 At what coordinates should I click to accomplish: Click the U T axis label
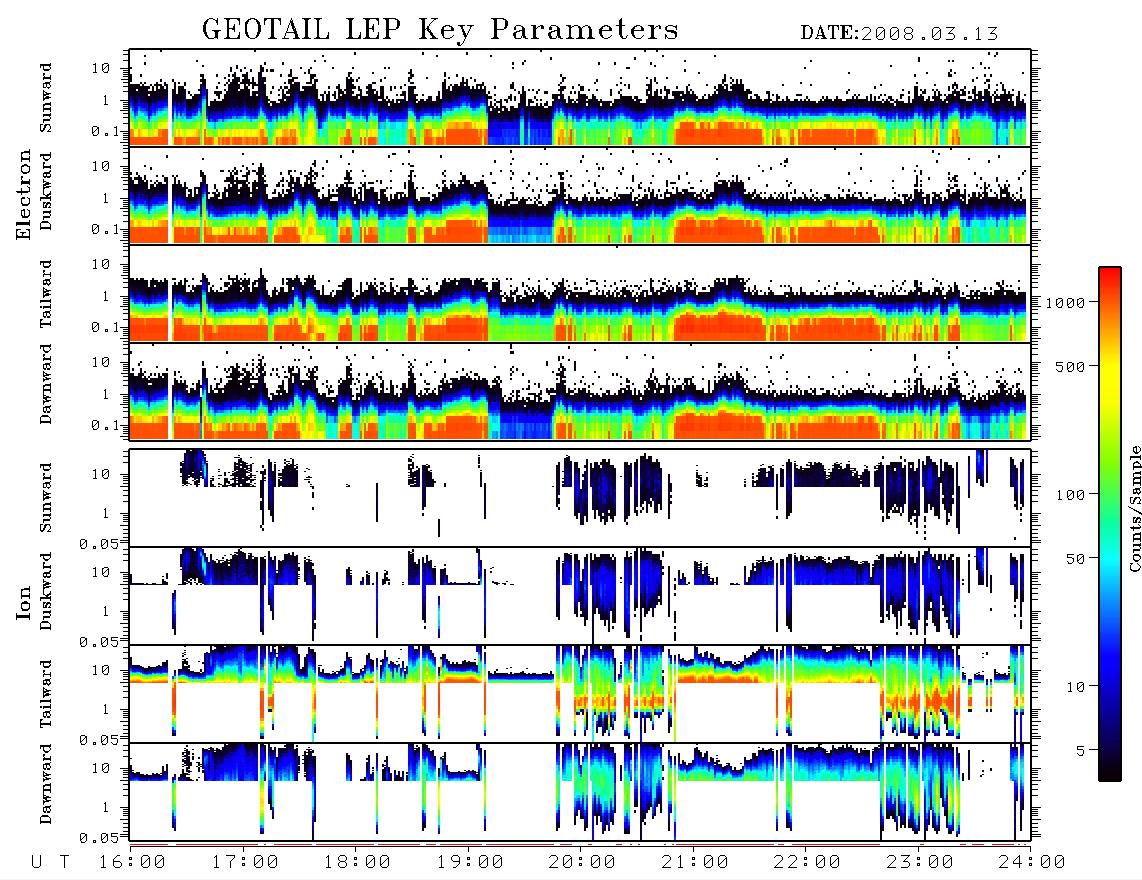click(x=51, y=863)
